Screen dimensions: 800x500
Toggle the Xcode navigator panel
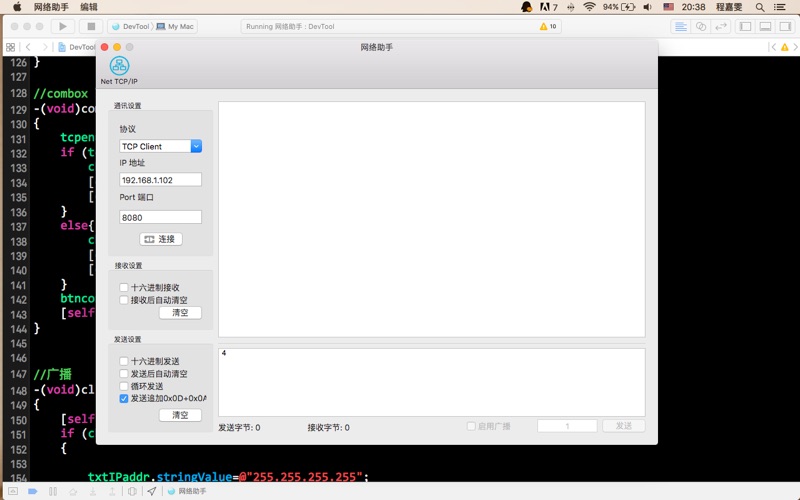[745, 27]
